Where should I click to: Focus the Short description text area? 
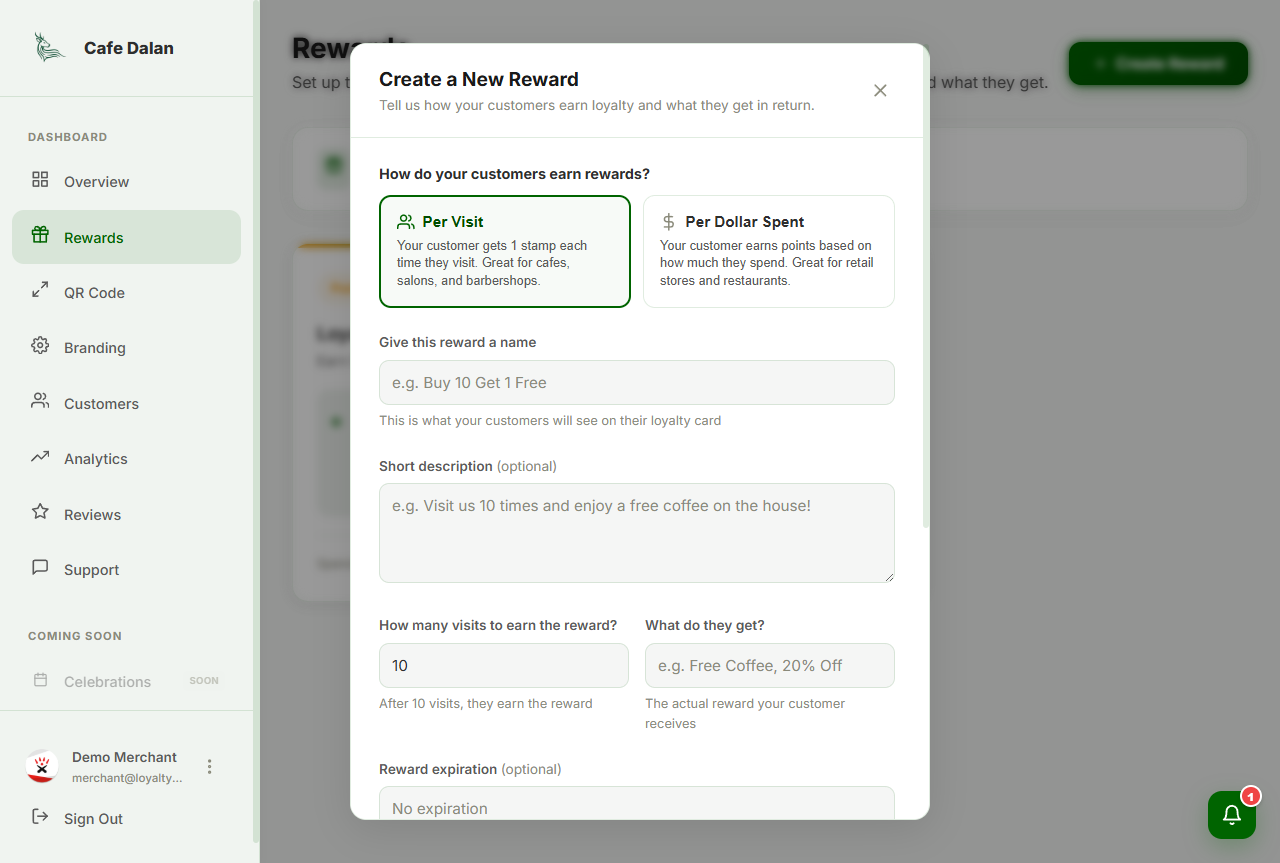(636, 533)
